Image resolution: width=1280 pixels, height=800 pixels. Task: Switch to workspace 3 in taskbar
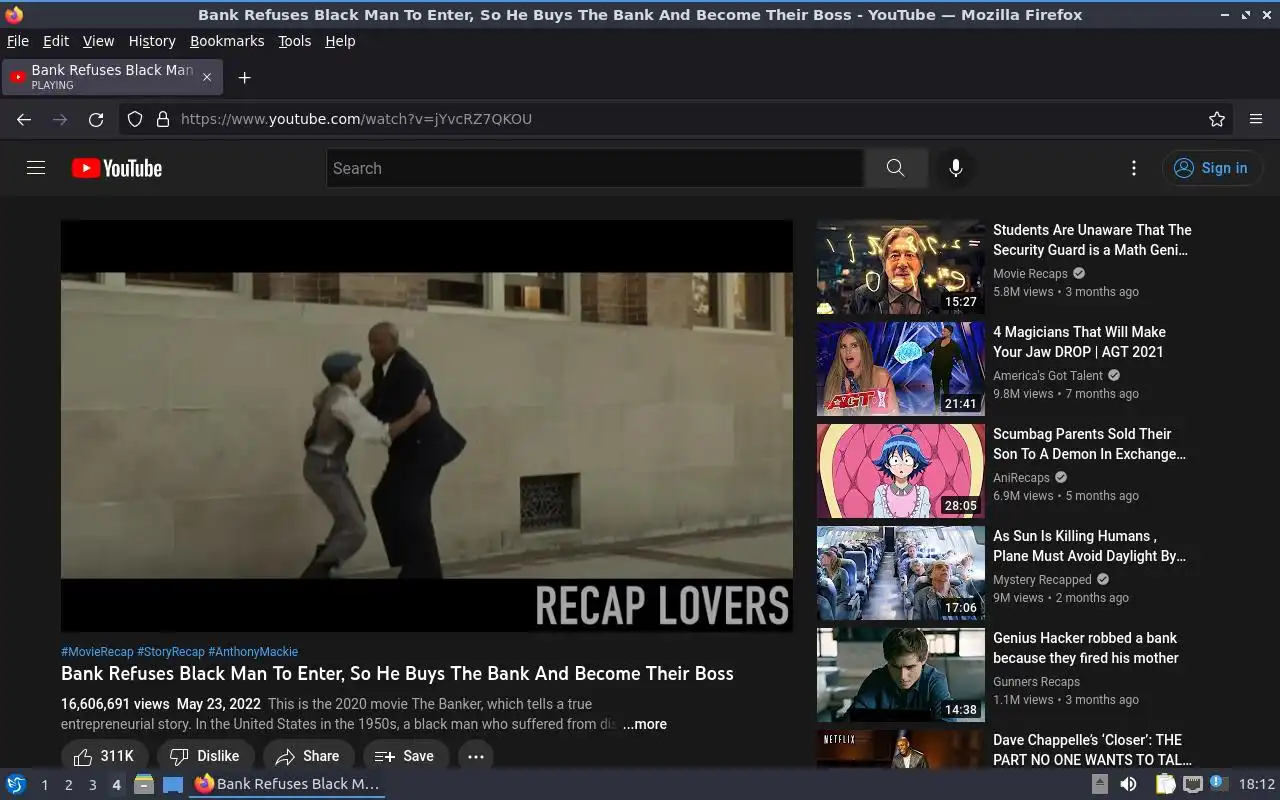[x=92, y=785]
